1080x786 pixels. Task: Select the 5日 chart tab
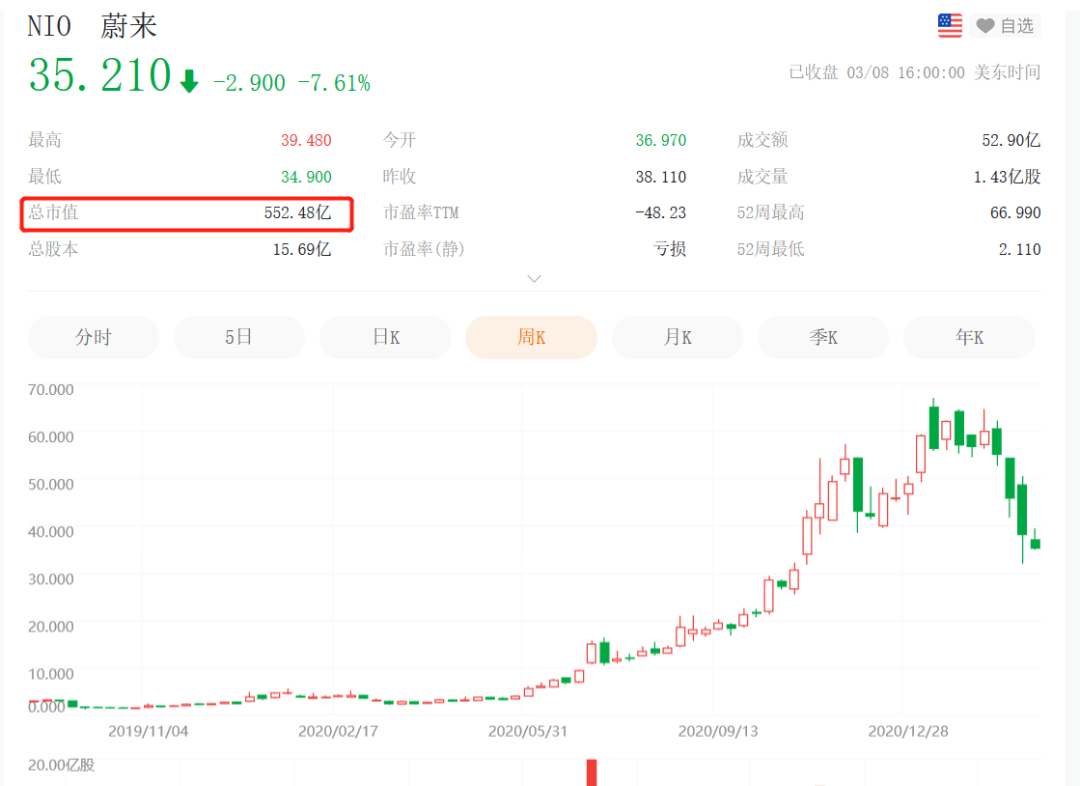tap(239, 338)
